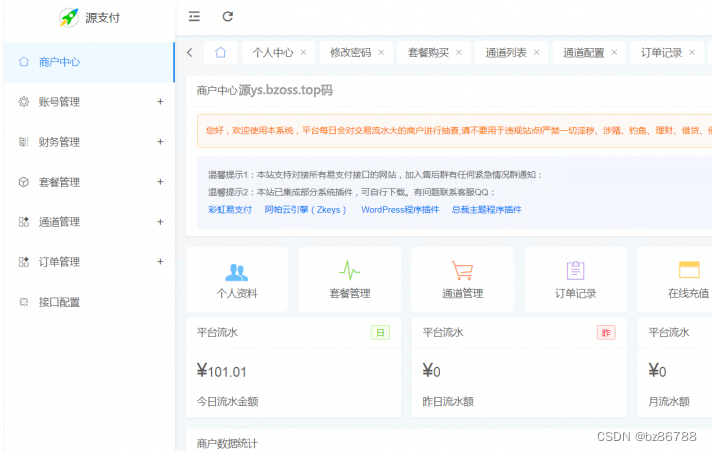Open 财务管理 in the sidebar
The height and width of the screenshot is (451, 712).
(89, 142)
